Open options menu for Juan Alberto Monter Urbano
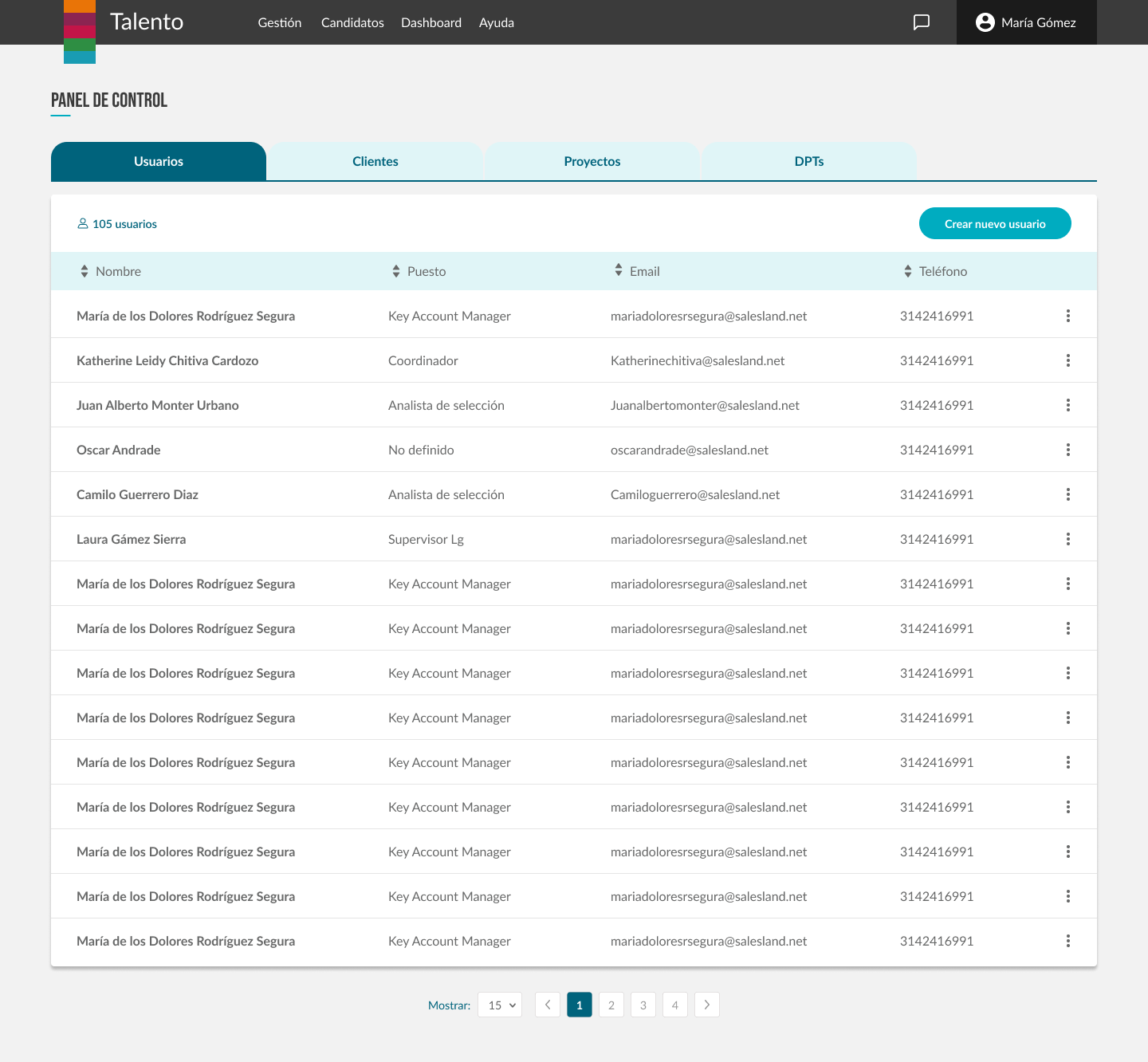Screen dimensions: 1148x1062 coord(1067,405)
